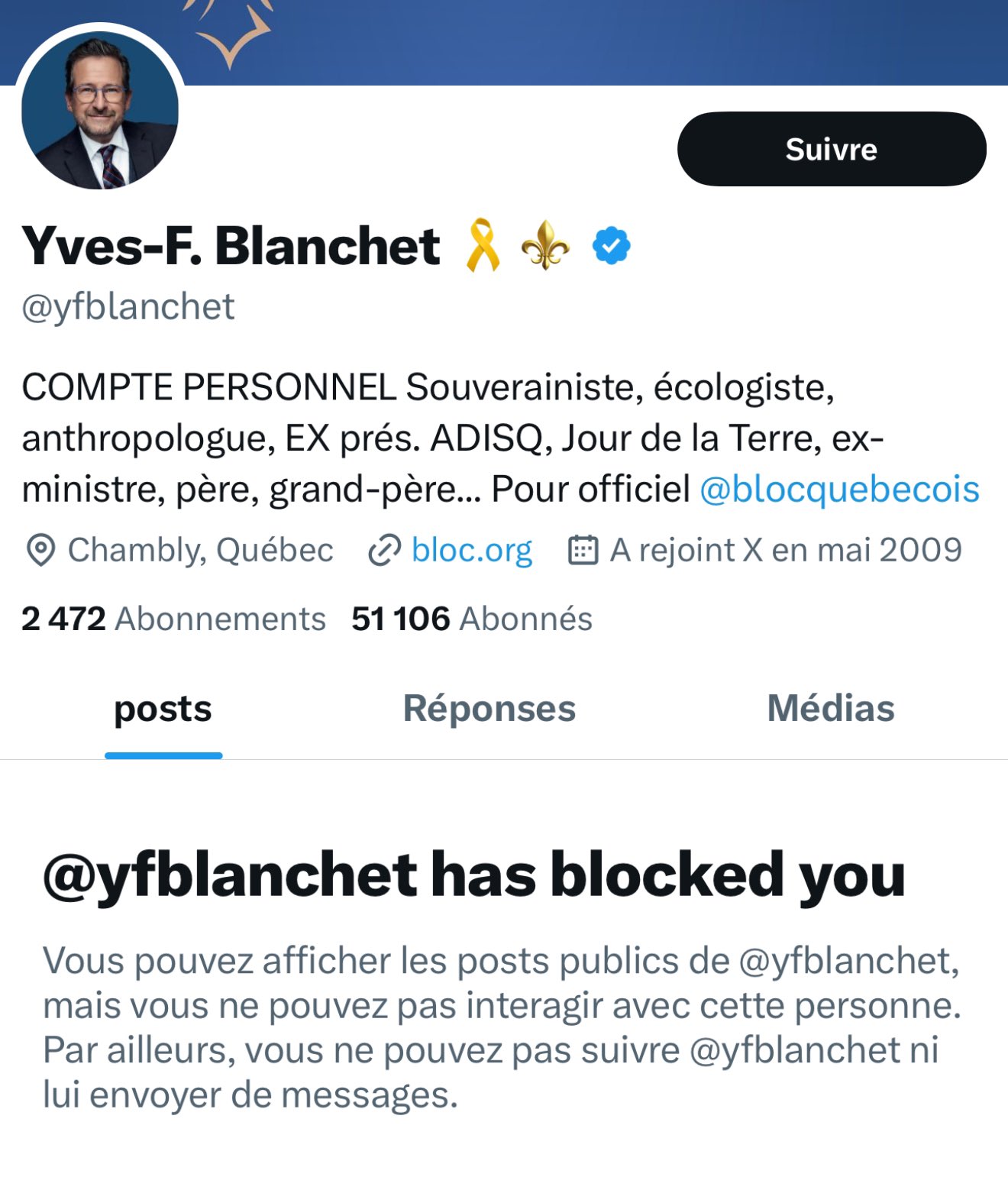Click the yellow ribbon emoji
The width and height of the screenshot is (1008, 1177).
click(x=483, y=246)
